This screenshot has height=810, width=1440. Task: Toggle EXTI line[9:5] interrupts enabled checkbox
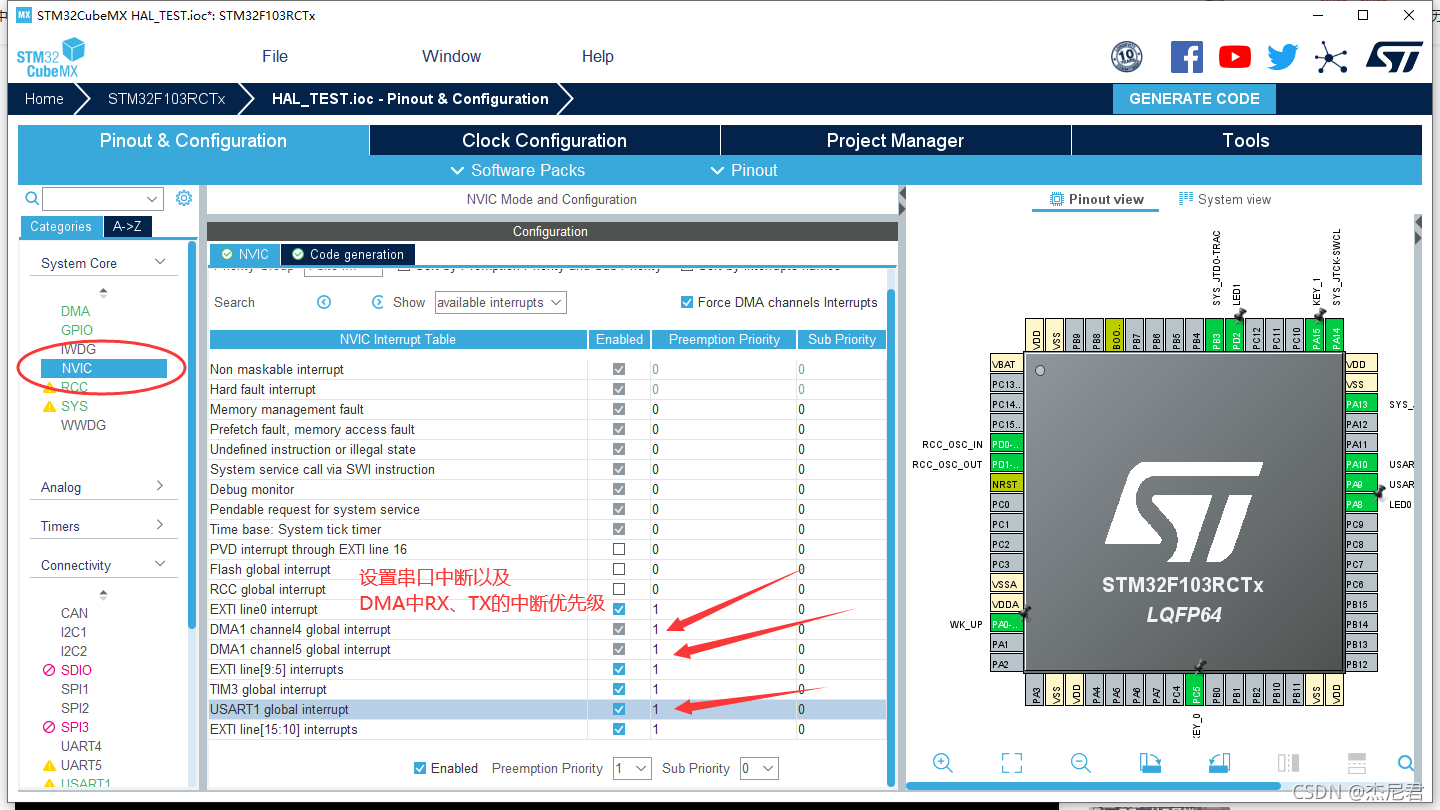619,669
